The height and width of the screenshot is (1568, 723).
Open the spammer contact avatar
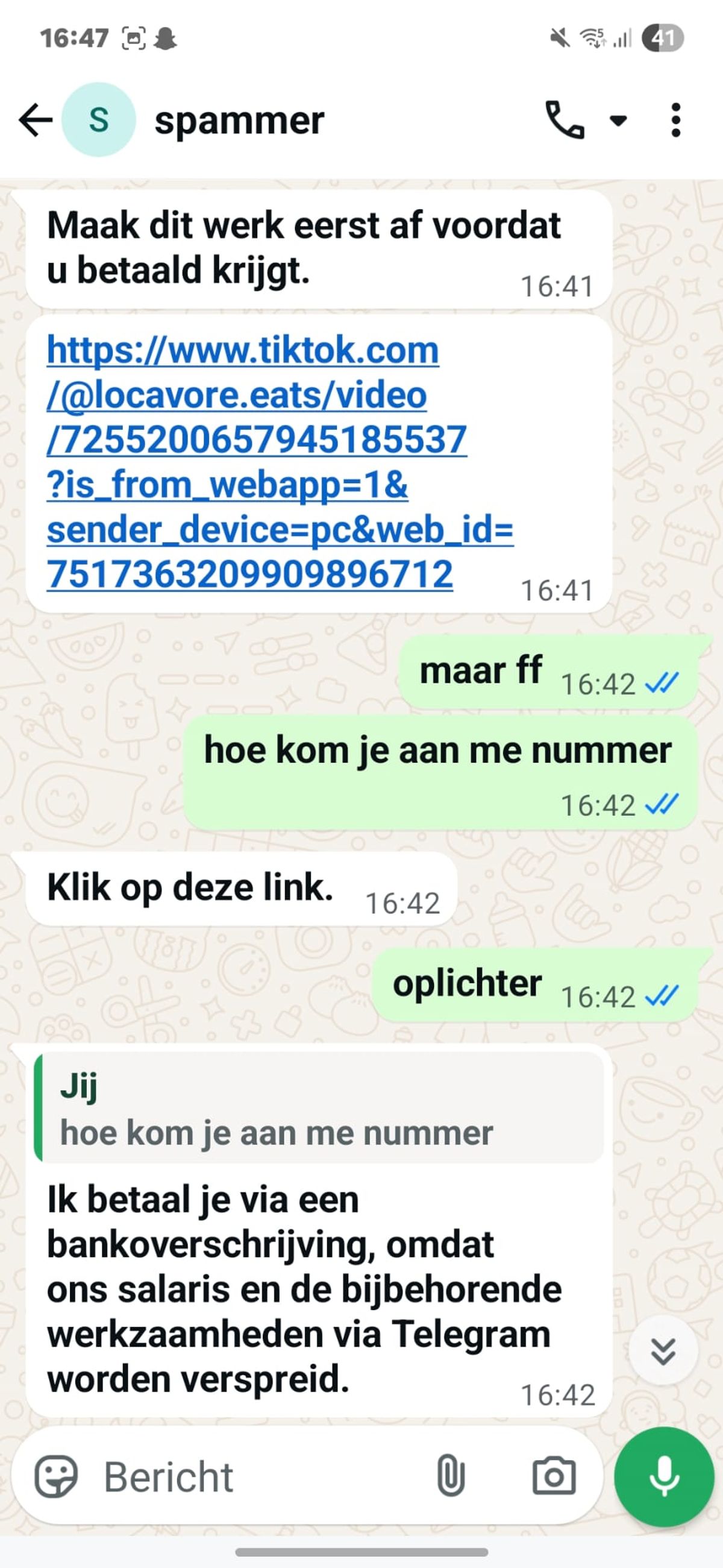point(99,119)
